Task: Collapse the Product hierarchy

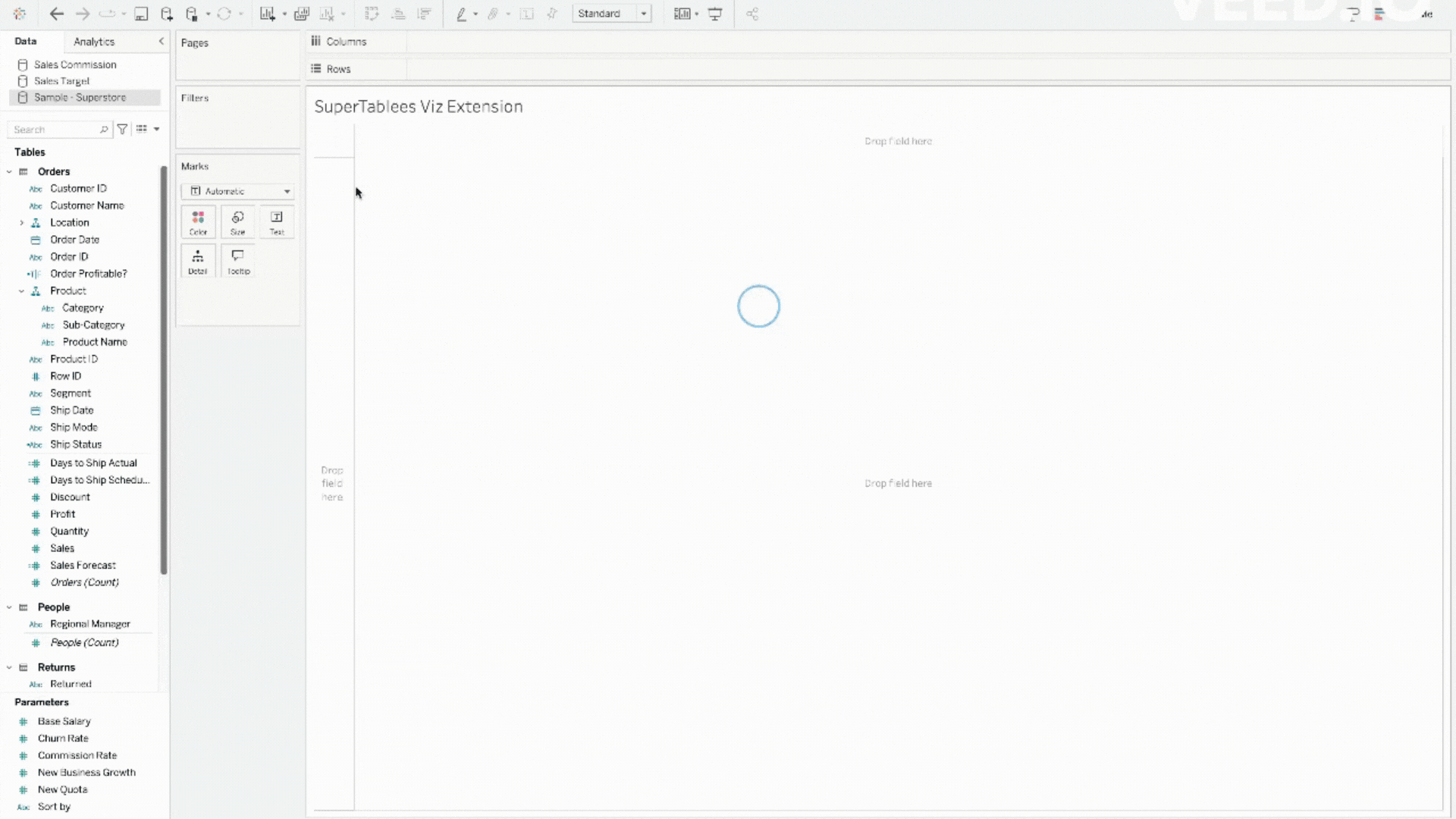Action: click(21, 291)
